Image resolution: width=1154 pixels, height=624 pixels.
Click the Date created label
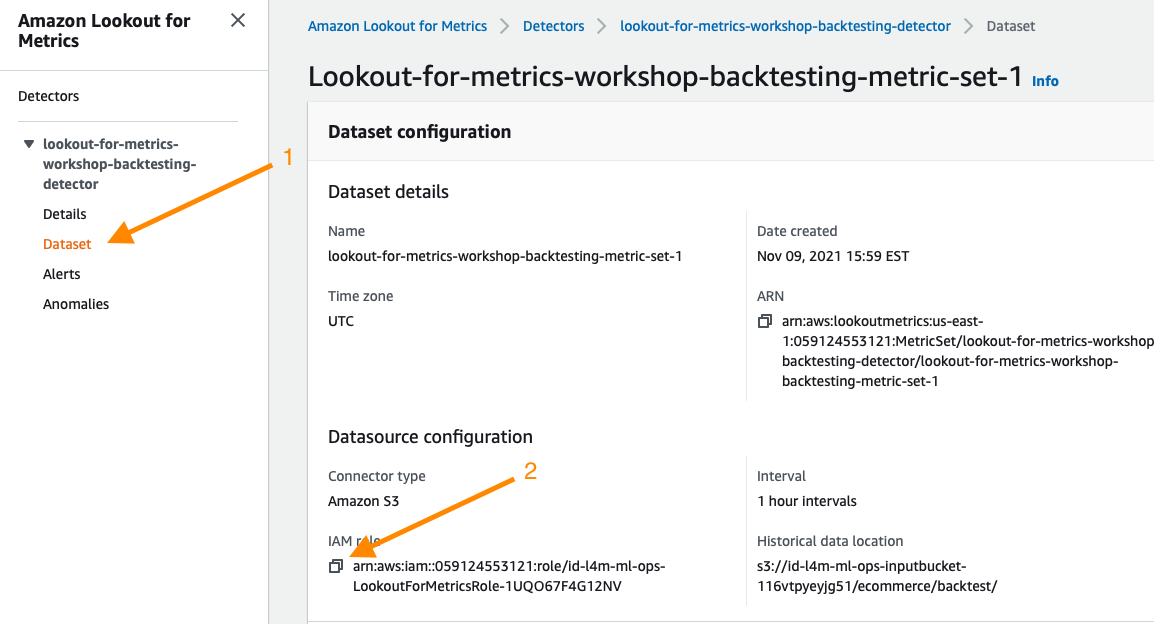point(797,231)
